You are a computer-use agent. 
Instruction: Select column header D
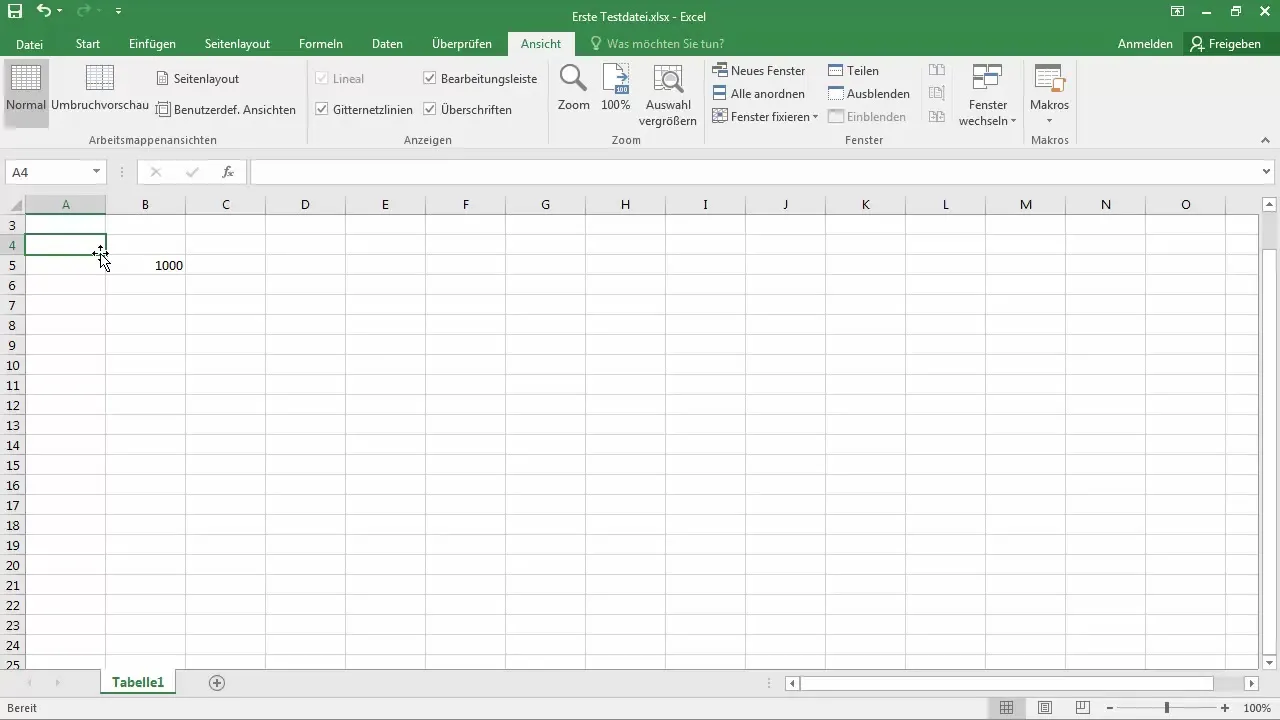pyautogui.click(x=305, y=205)
